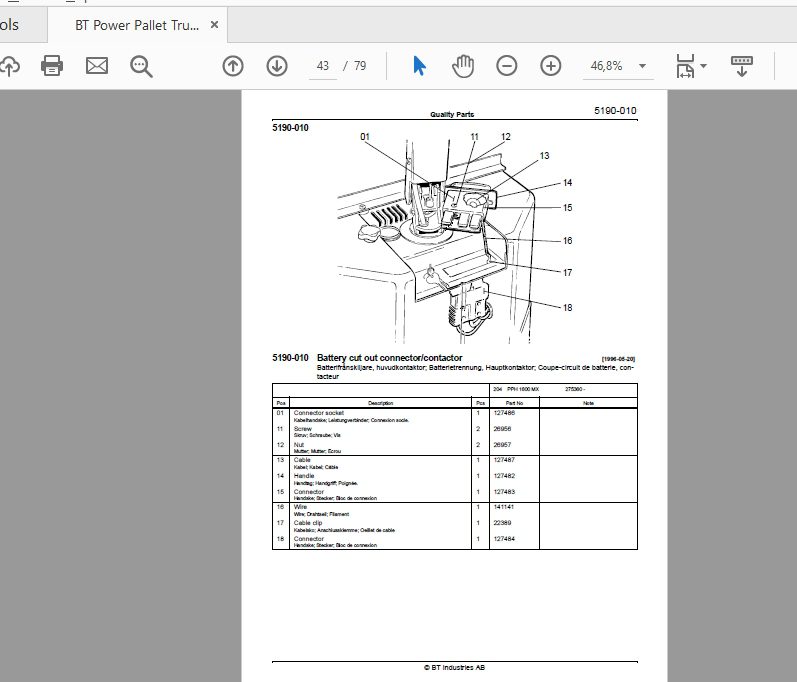The height and width of the screenshot is (682, 797).
Task: Click the page number field showing 43
Action: tap(323, 66)
